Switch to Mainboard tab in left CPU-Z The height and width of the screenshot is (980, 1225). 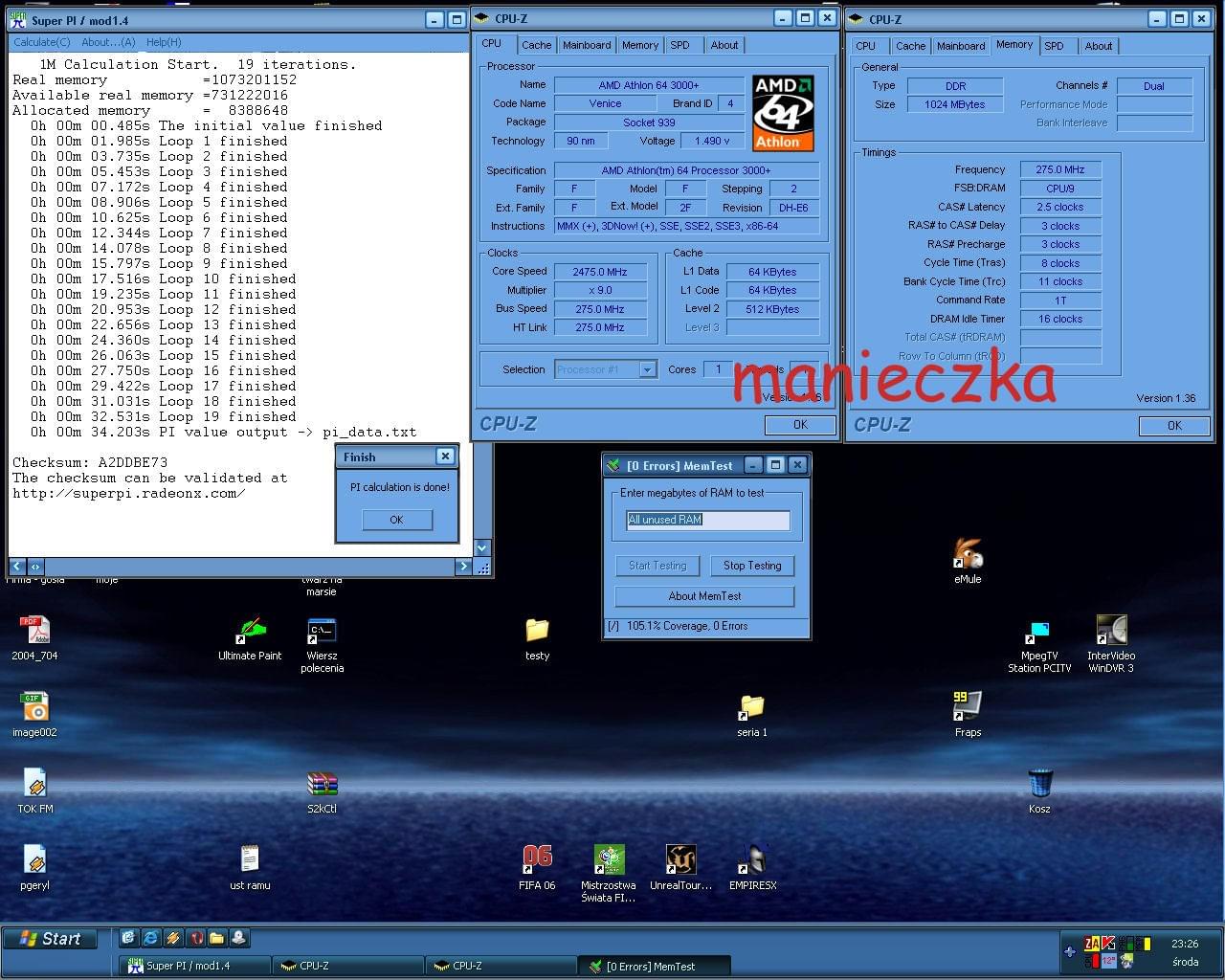pyautogui.click(x=587, y=45)
